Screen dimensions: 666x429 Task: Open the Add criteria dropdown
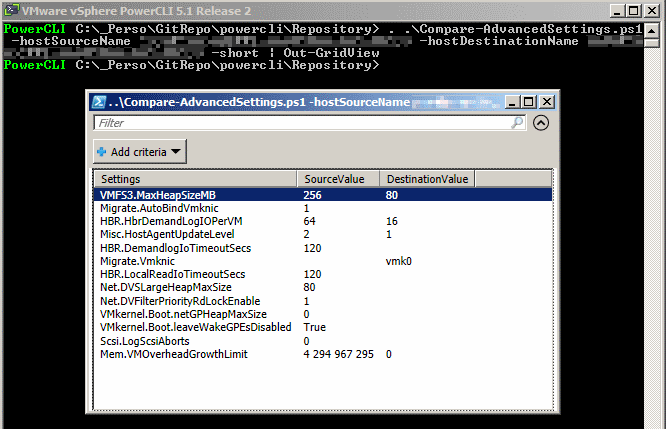tap(140, 152)
